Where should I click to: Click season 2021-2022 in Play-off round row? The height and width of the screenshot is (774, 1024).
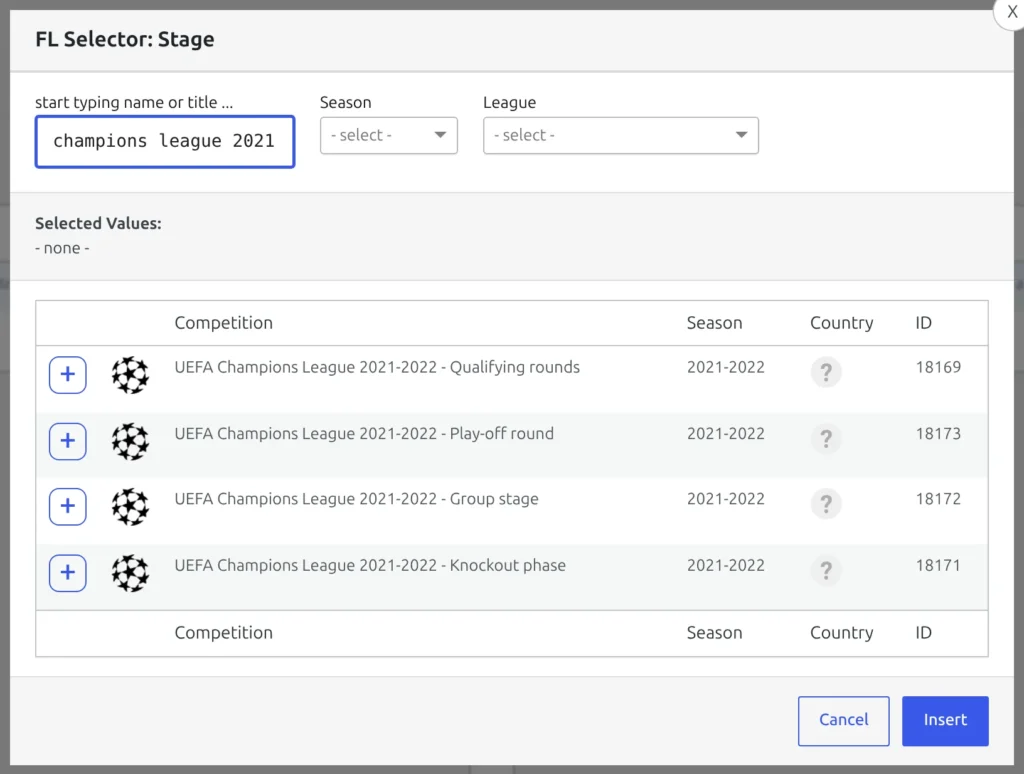(x=726, y=434)
